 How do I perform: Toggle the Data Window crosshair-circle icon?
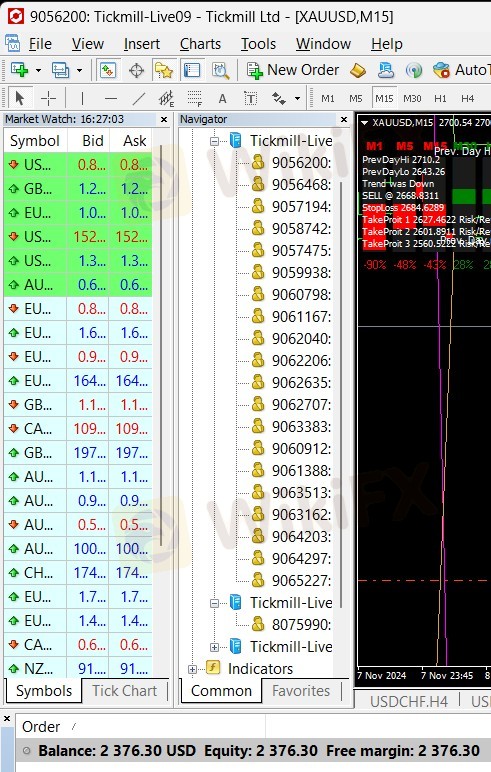136,70
